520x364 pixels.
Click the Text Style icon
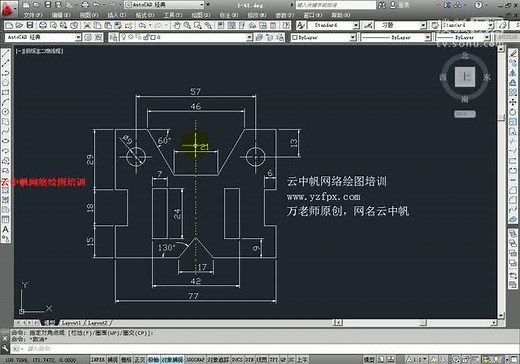point(301,25)
